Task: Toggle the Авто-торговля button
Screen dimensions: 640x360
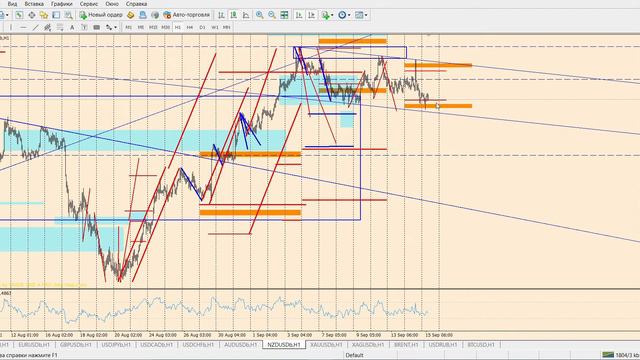Action: point(187,15)
